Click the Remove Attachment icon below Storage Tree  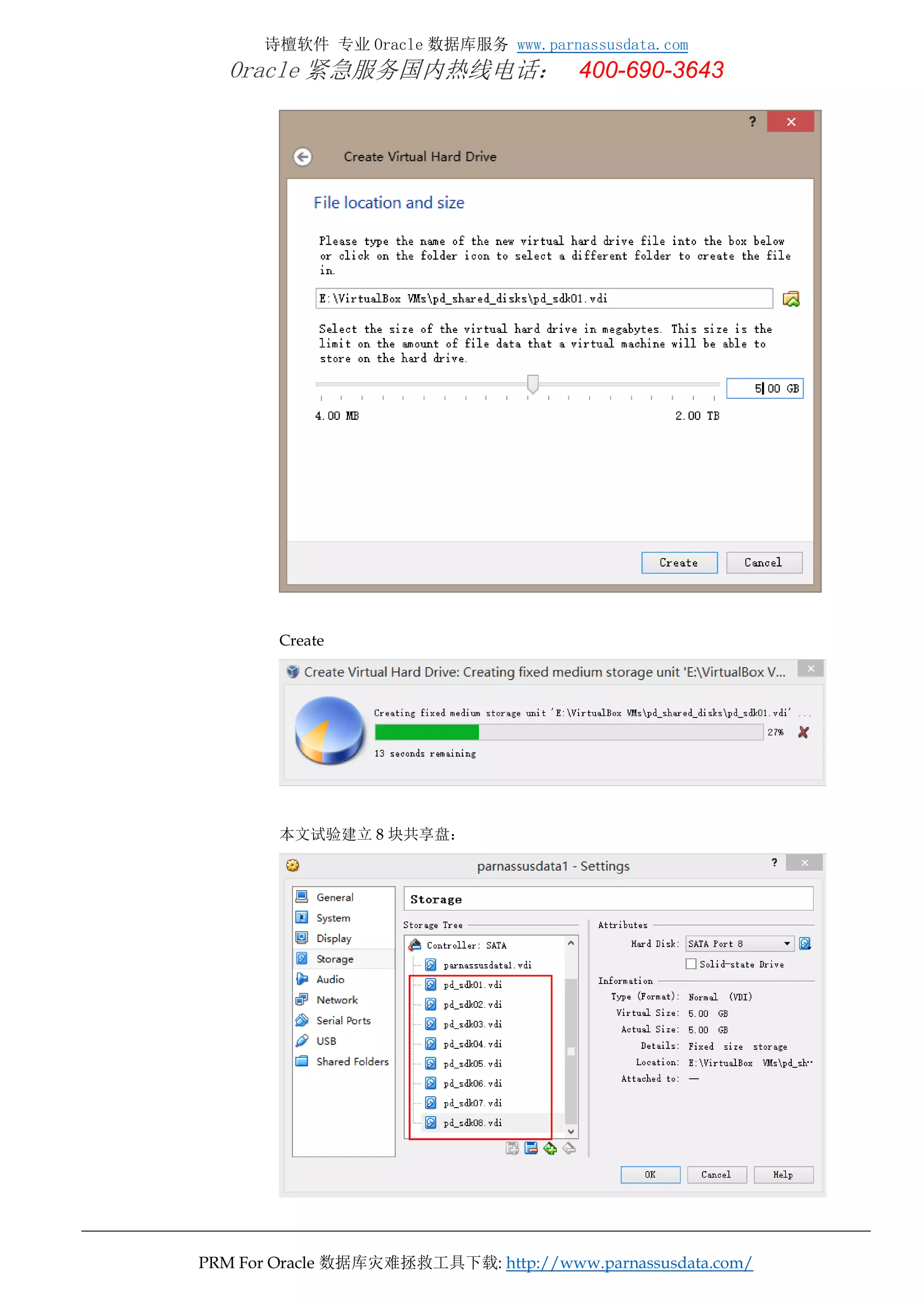click(x=569, y=1148)
